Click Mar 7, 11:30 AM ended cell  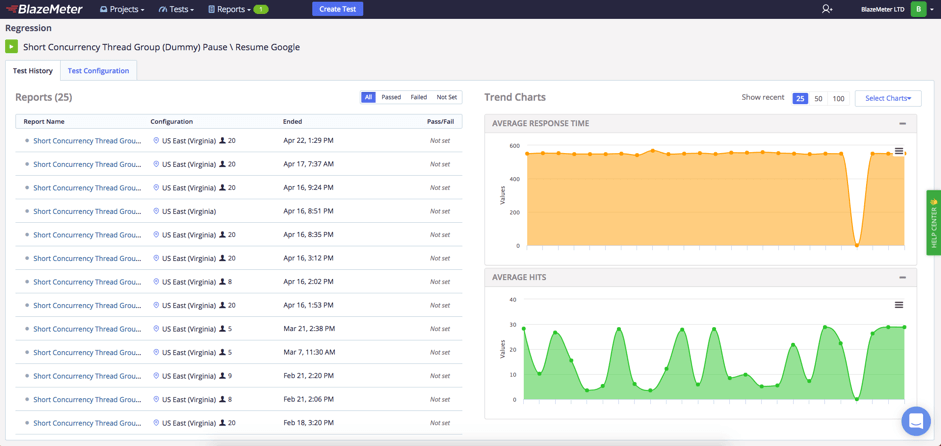tap(309, 352)
